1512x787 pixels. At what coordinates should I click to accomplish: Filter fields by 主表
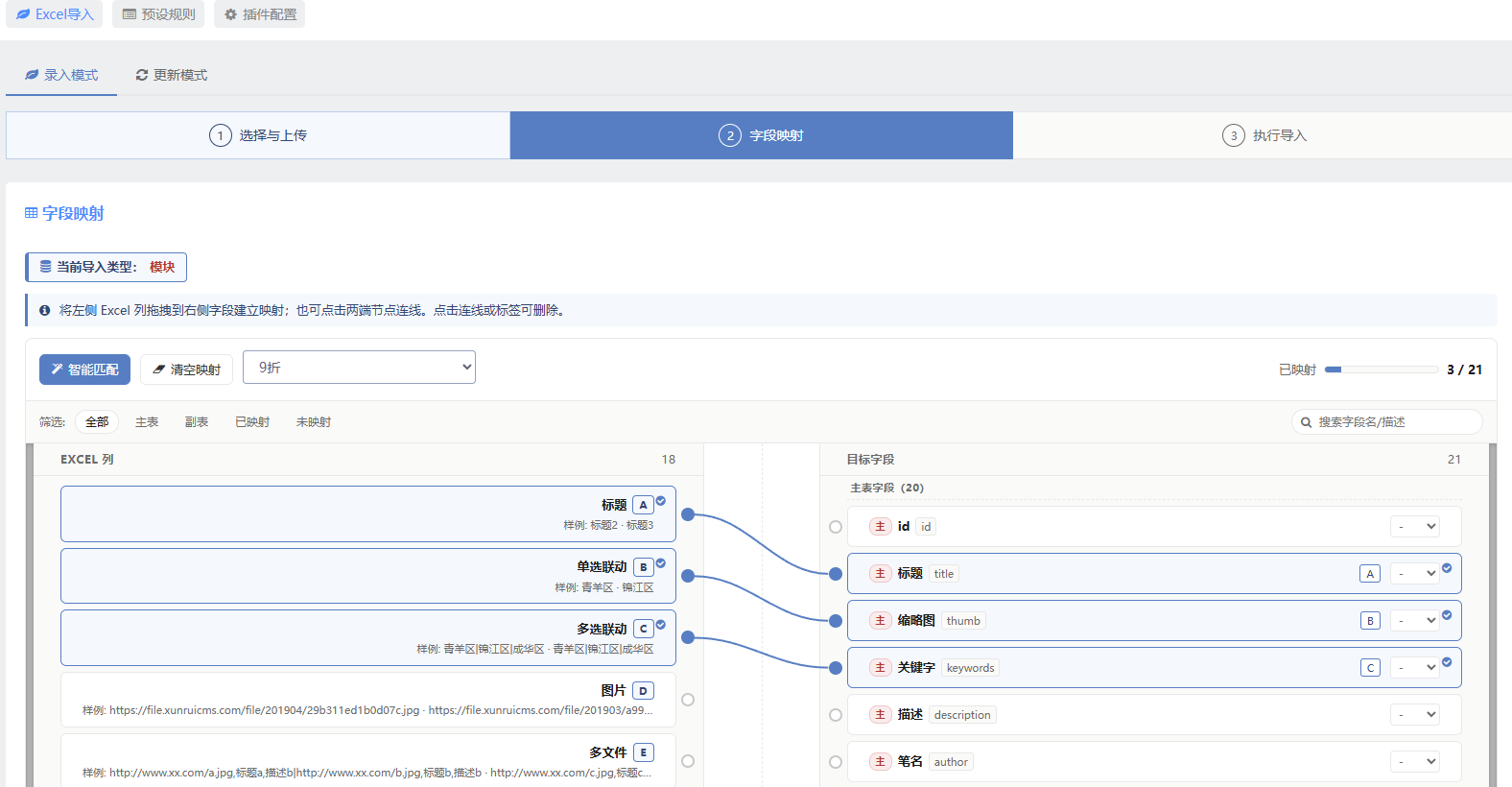(147, 422)
